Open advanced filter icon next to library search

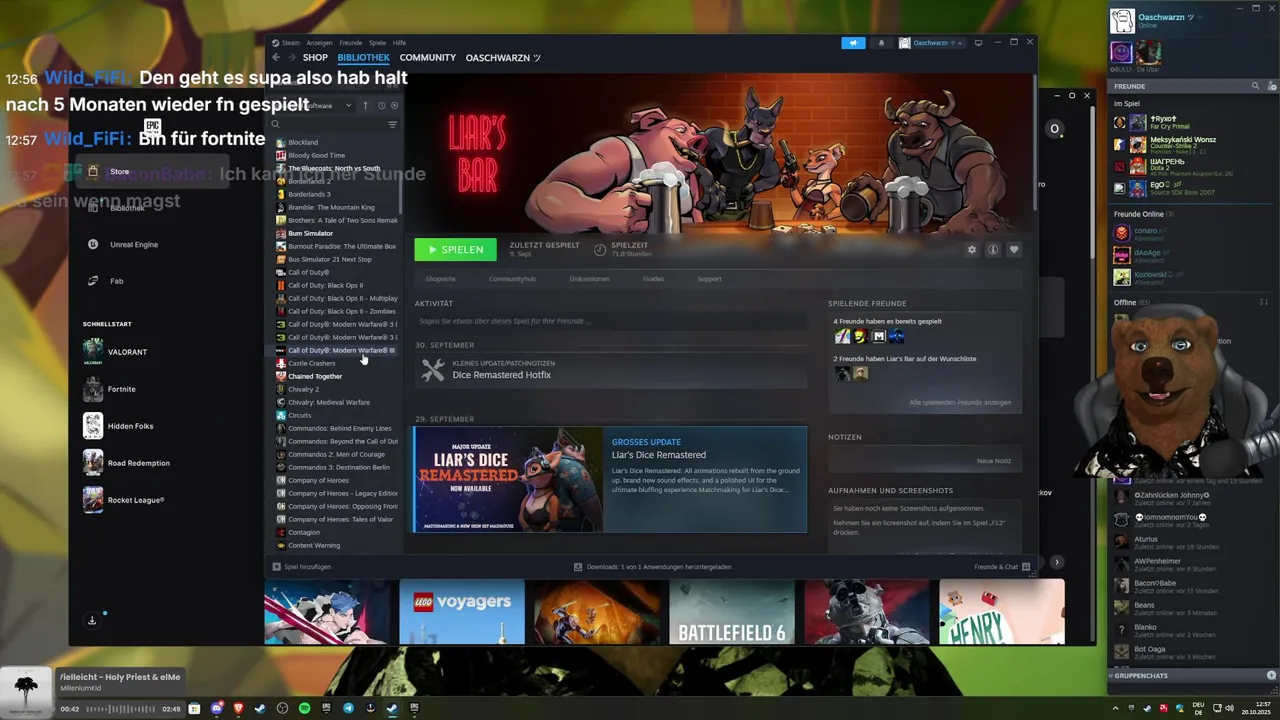(392, 124)
